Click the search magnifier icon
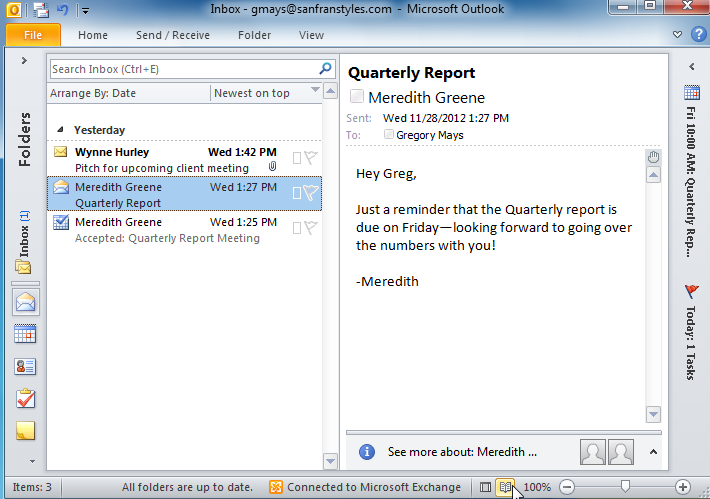 (325, 69)
